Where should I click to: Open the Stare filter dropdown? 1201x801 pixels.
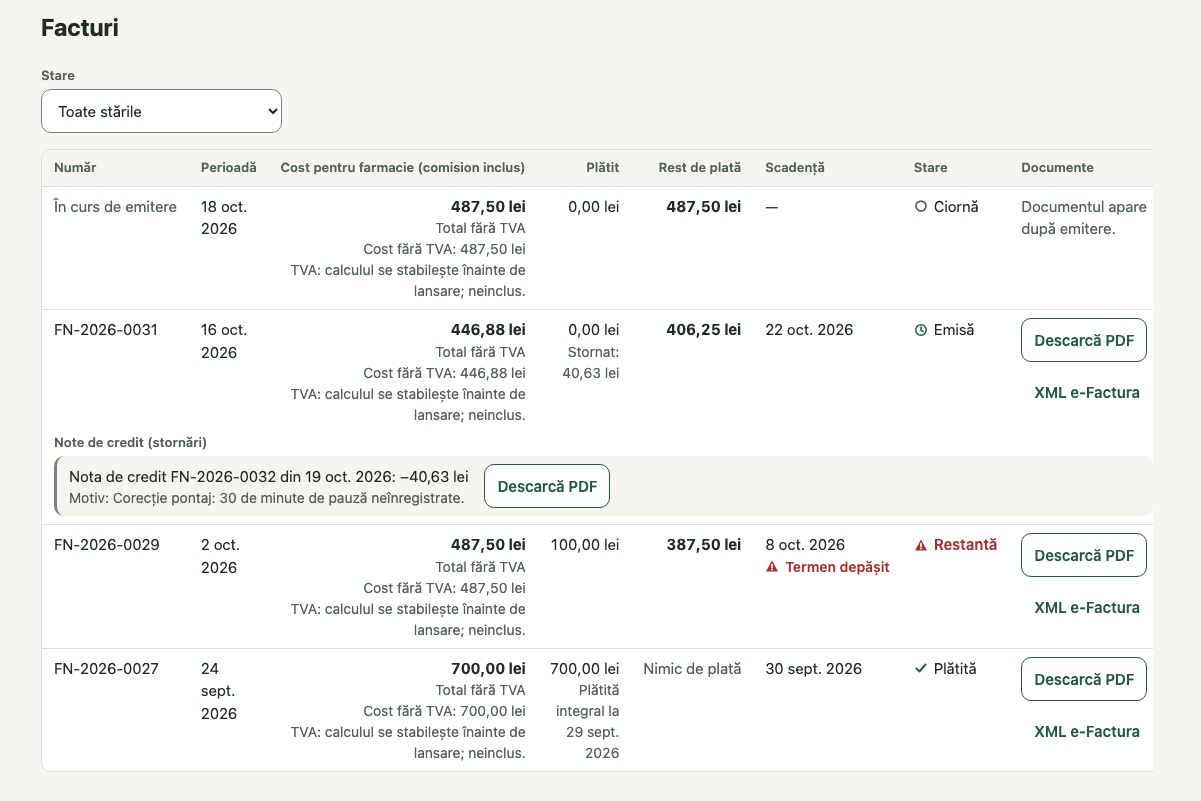pos(161,111)
